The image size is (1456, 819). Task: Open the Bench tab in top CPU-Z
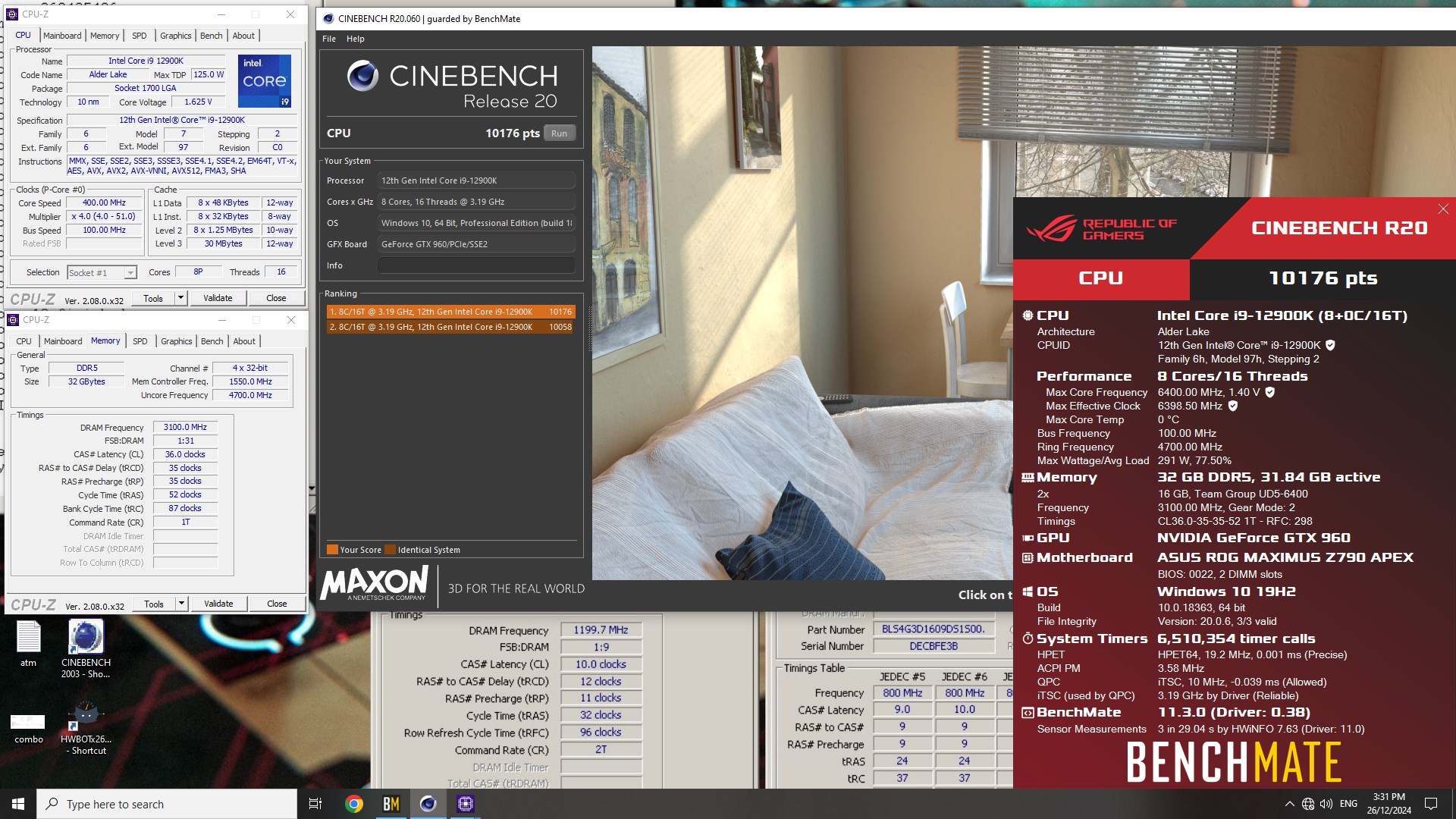212,36
